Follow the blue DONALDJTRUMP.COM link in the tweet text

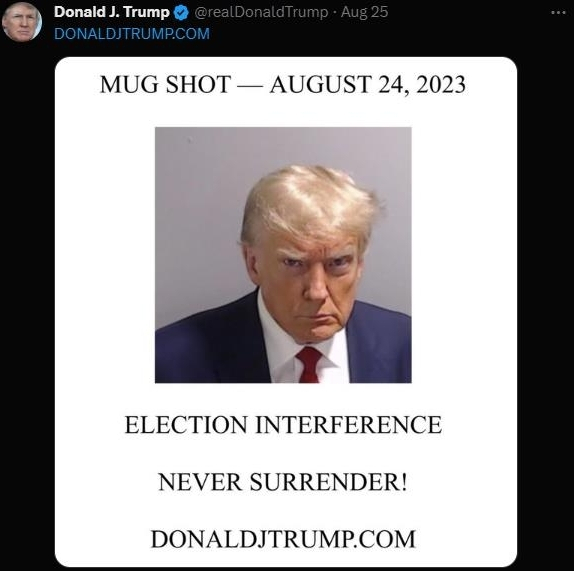[x=132, y=34]
